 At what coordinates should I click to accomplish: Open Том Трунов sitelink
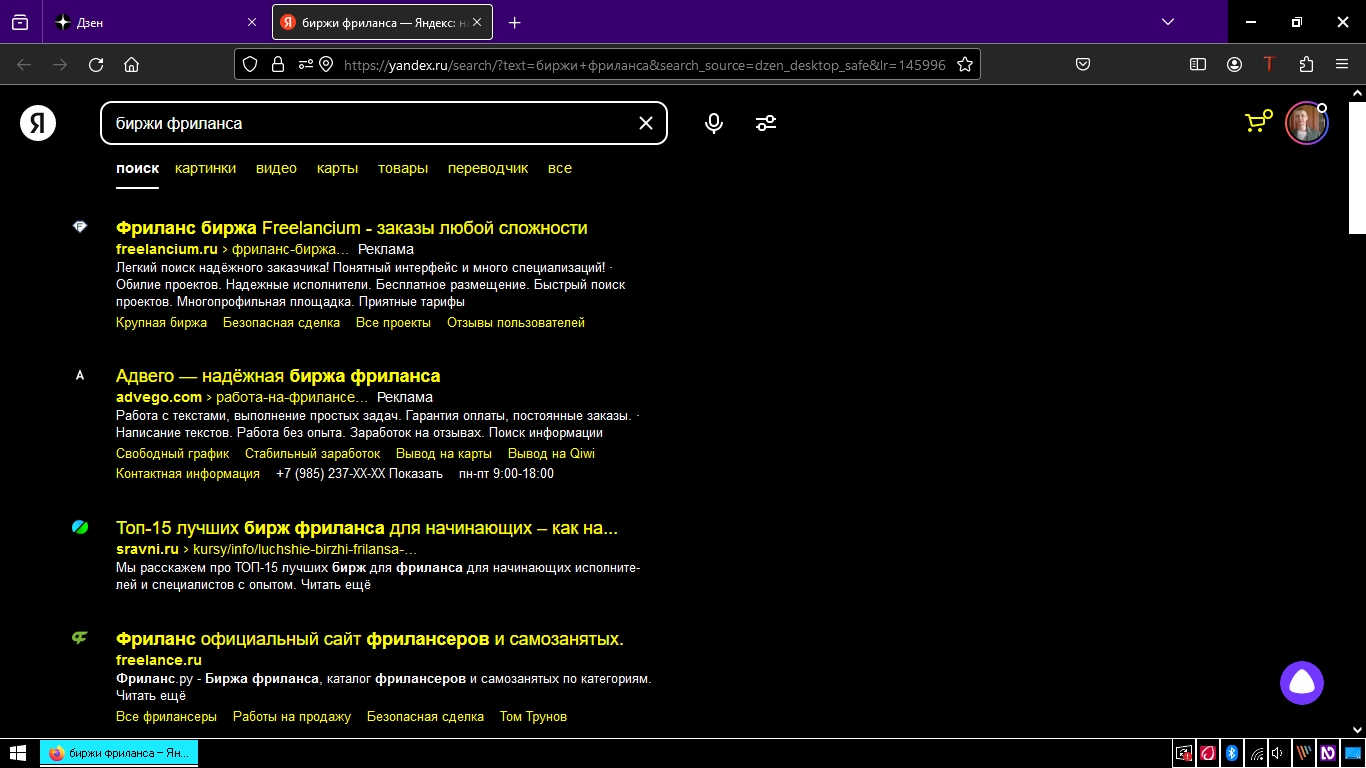(533, 717)
